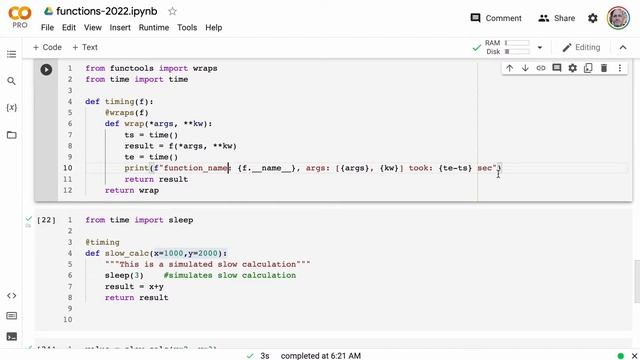The width and height of the screenshot is (640, 360).
Task: Click the 'sleep(3)' code line
Action: tap(124, 275)
